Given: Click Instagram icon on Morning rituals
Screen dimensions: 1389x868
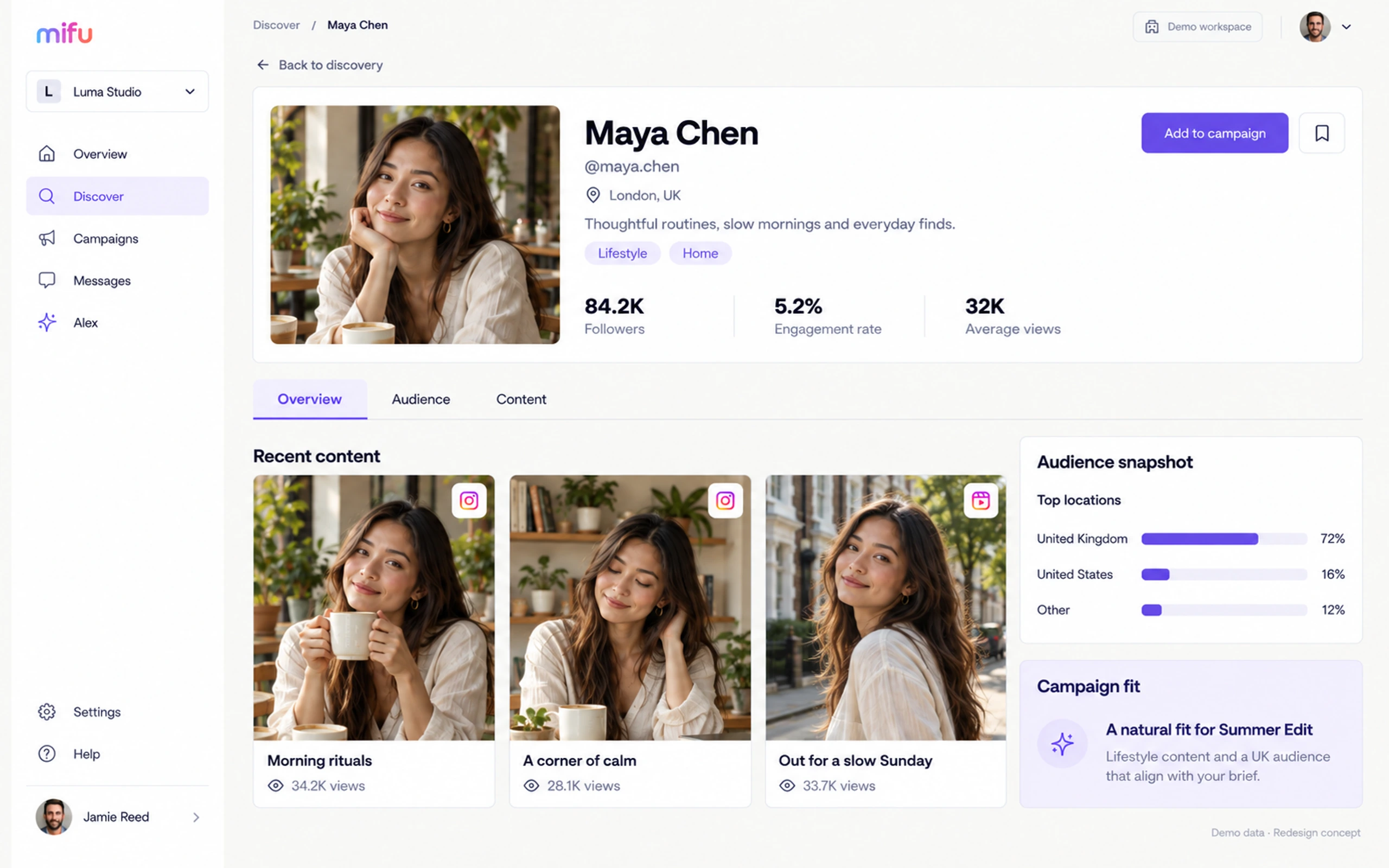Looking at the screenshot, I should (x=469, y=501).
